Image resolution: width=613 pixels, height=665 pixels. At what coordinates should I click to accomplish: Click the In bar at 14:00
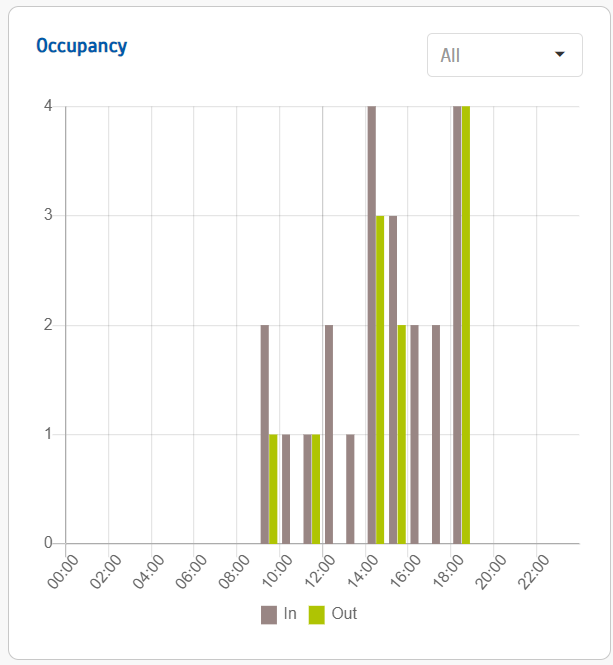click(371, 325)
